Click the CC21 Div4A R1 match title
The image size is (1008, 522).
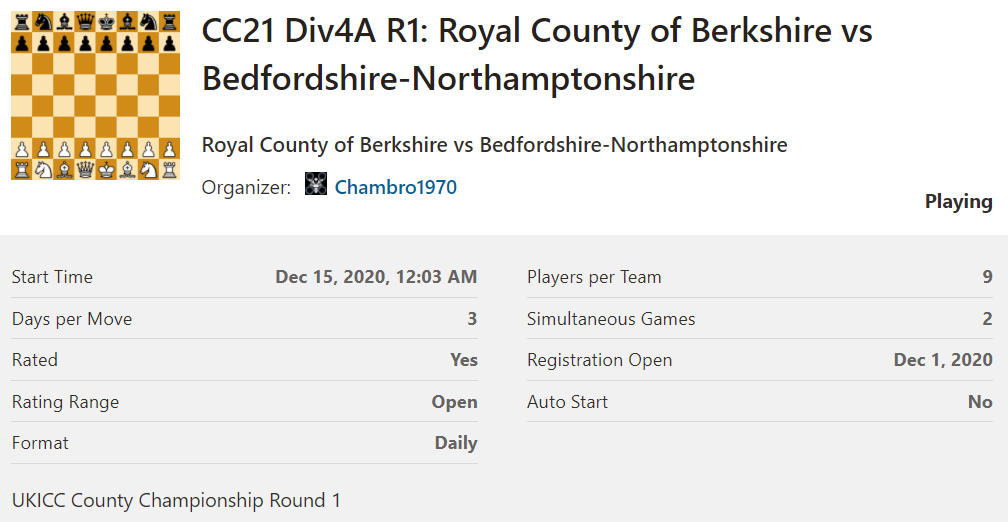pos(537,54)
